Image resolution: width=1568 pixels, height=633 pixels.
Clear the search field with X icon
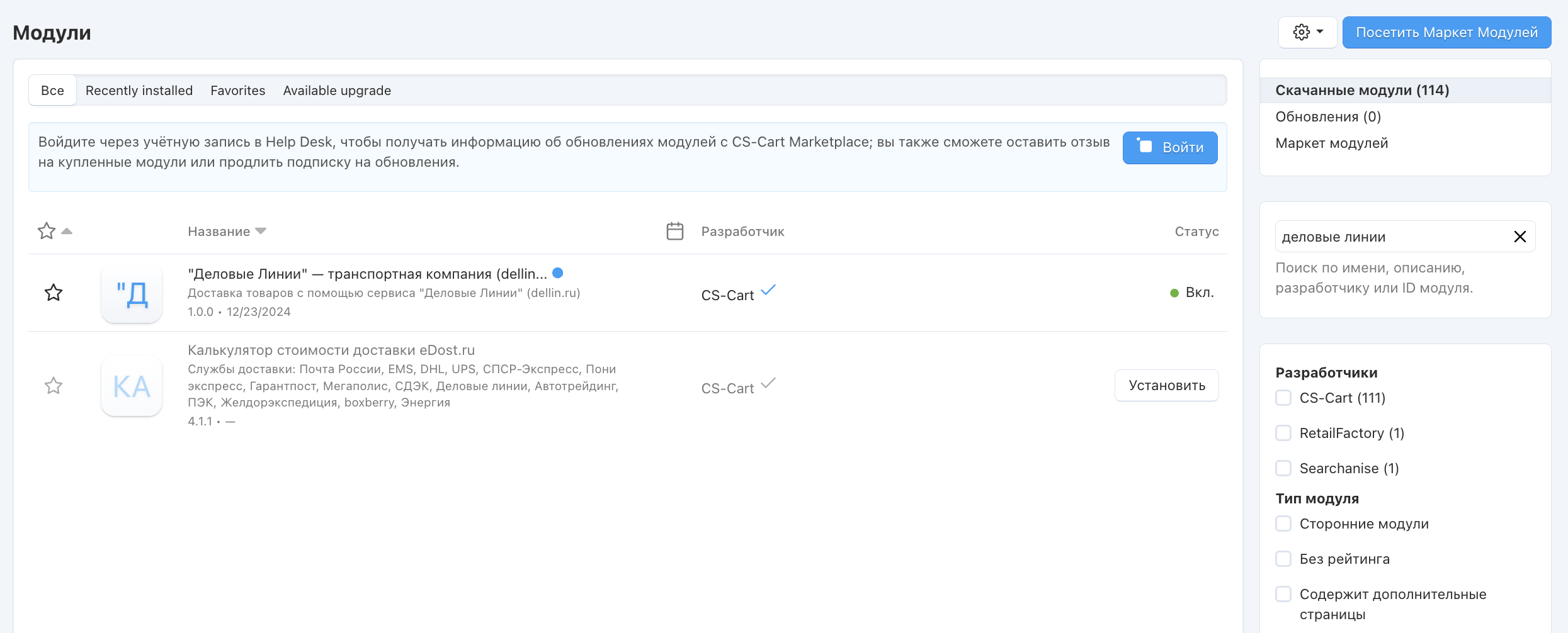(x=1520, y=237)
